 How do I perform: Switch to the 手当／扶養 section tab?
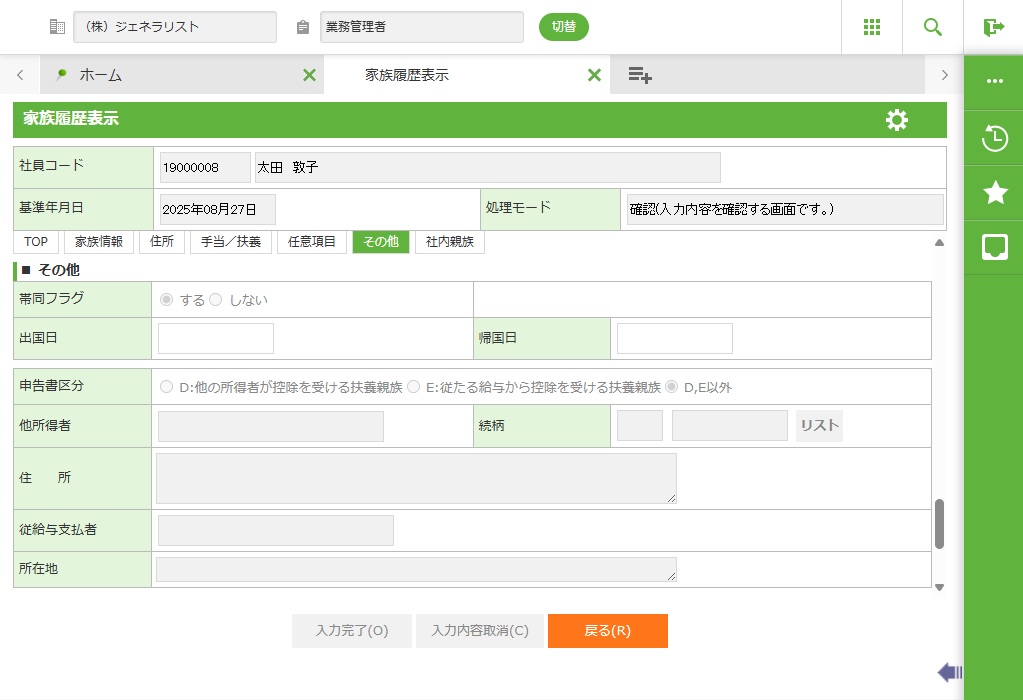[x=230, y=242]
